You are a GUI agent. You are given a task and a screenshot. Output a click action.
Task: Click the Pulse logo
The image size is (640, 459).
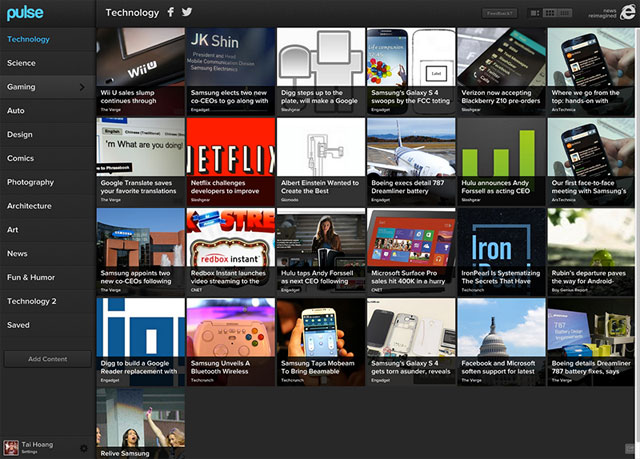[x=25, y=13]
